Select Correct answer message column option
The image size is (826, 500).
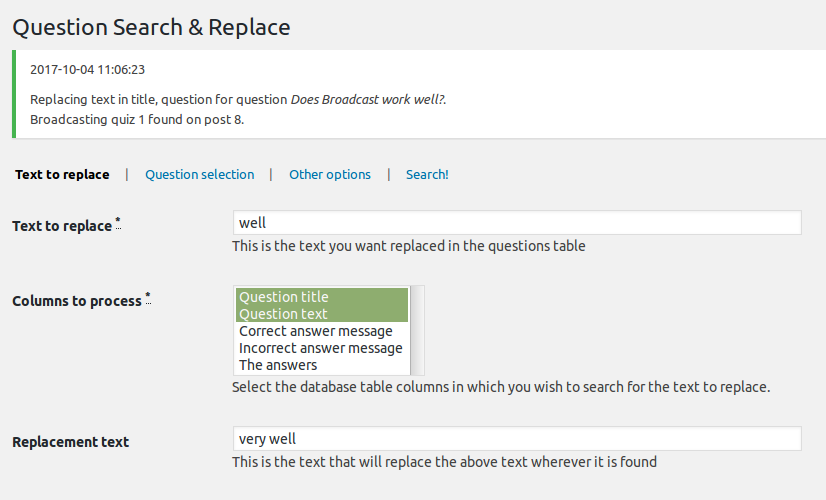click(x=316, y=331)
